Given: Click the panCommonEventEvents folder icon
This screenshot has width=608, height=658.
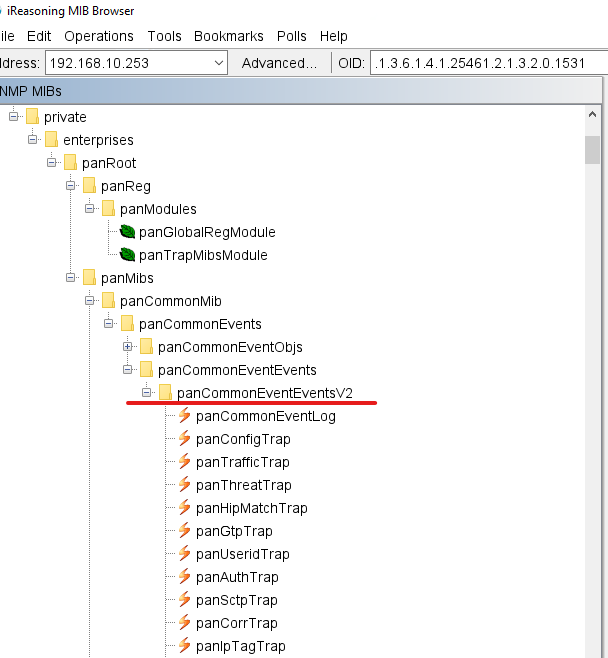Looking at the screenshot, I should (x=146, y=370).
